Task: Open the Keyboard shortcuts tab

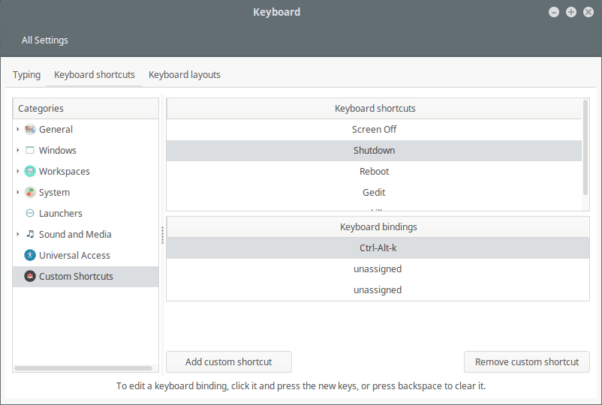Action: (x=94, y=74)
